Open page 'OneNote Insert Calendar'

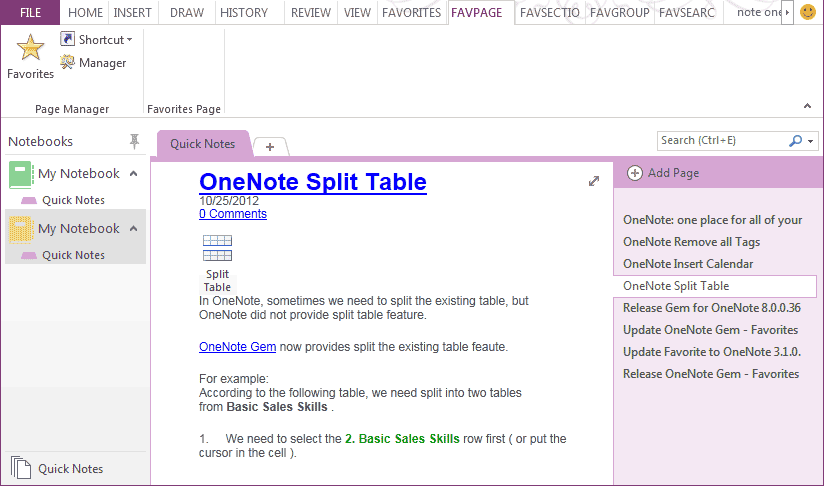[688, 264]
